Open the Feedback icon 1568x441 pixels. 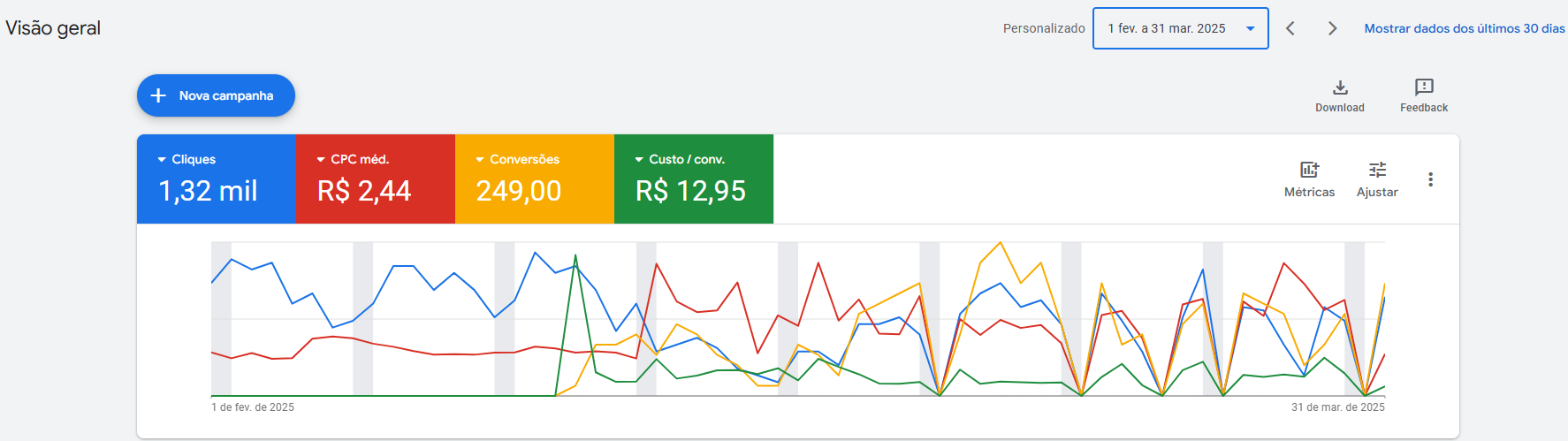click(x=1424, y=87)
